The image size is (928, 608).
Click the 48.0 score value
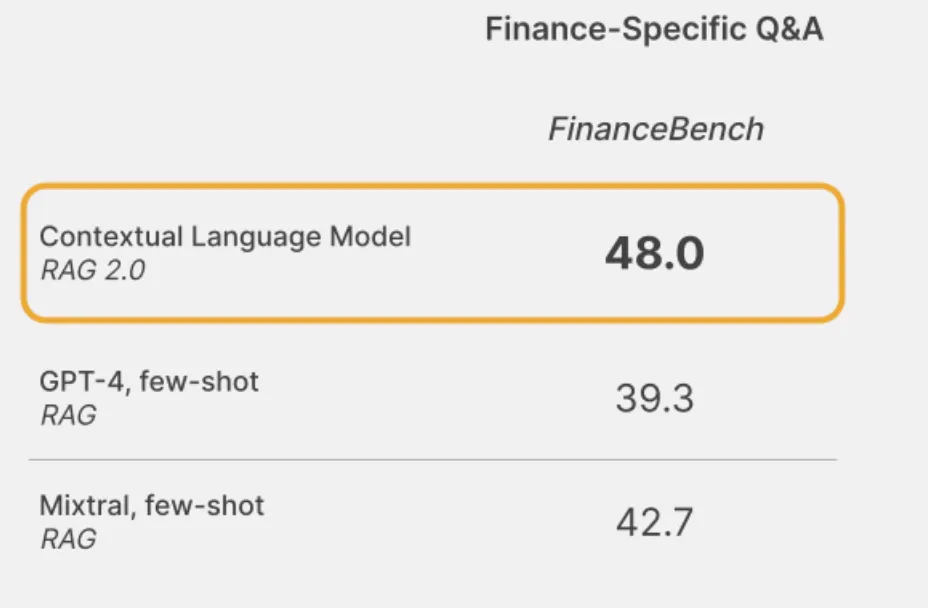coord(654,254)
